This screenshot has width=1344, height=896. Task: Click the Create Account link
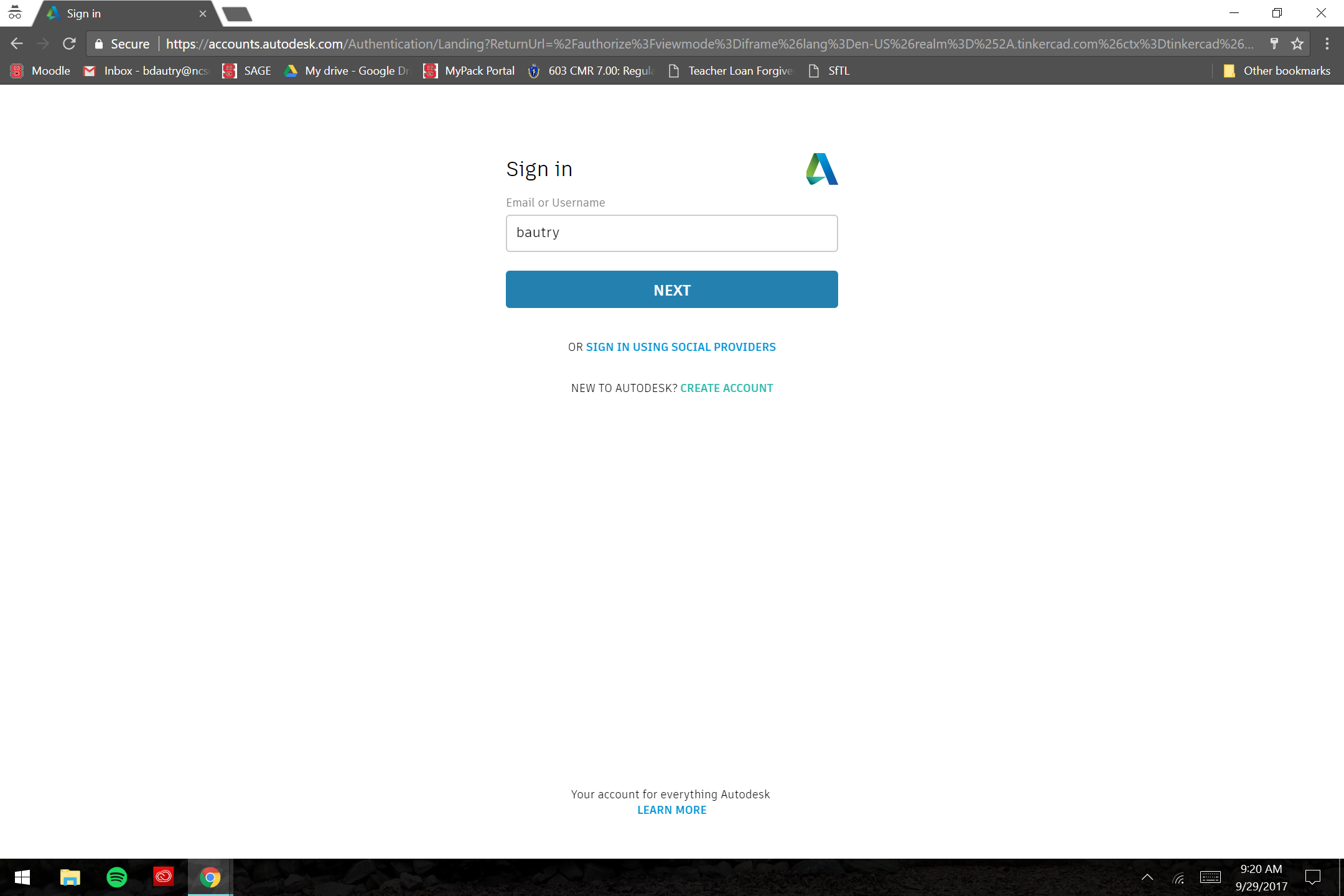tap(726, 388)
